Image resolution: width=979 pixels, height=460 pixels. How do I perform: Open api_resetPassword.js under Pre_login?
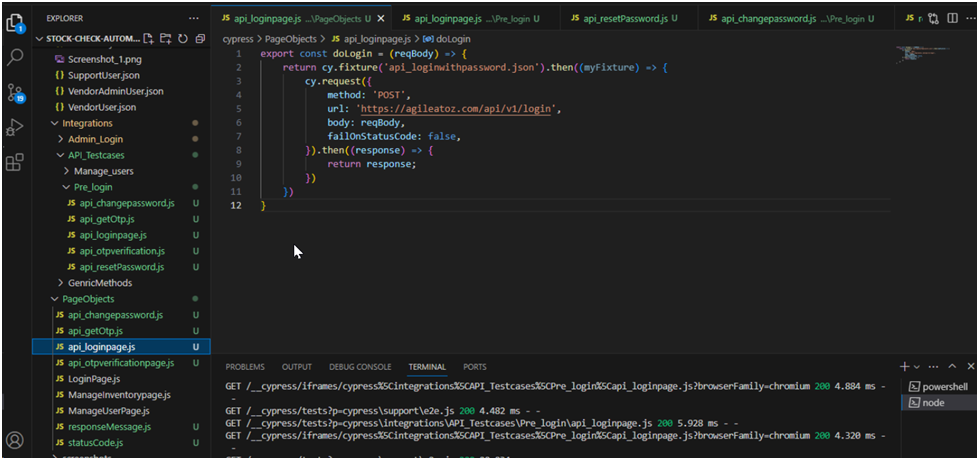pos(121,267)
